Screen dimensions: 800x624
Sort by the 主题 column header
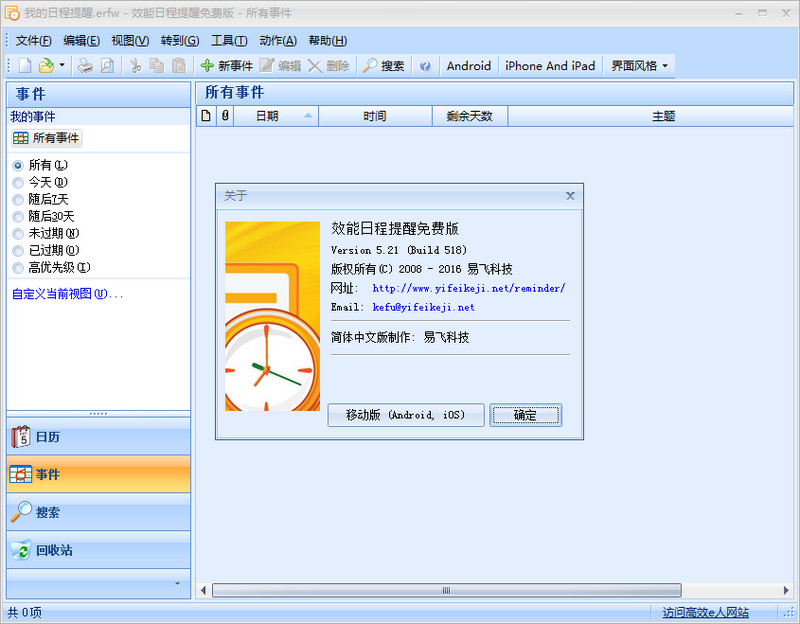(x=651, y=116)
